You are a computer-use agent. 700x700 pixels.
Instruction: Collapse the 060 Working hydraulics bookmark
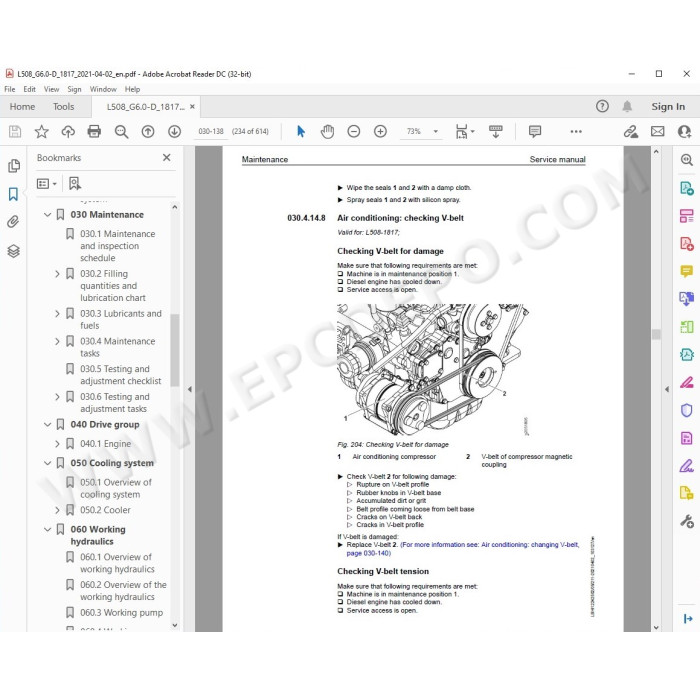[47, 529]
